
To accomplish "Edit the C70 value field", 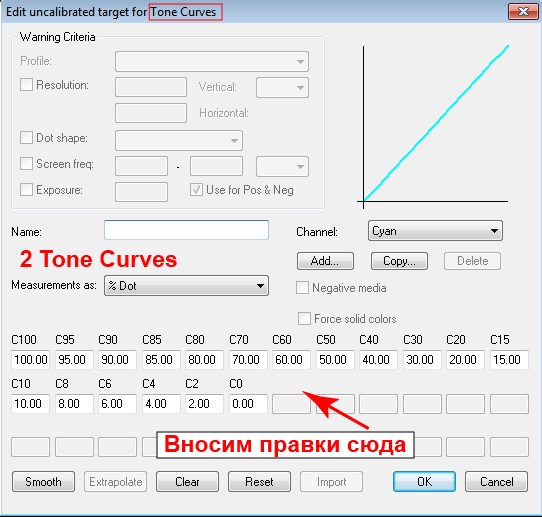I will (248, 360).
